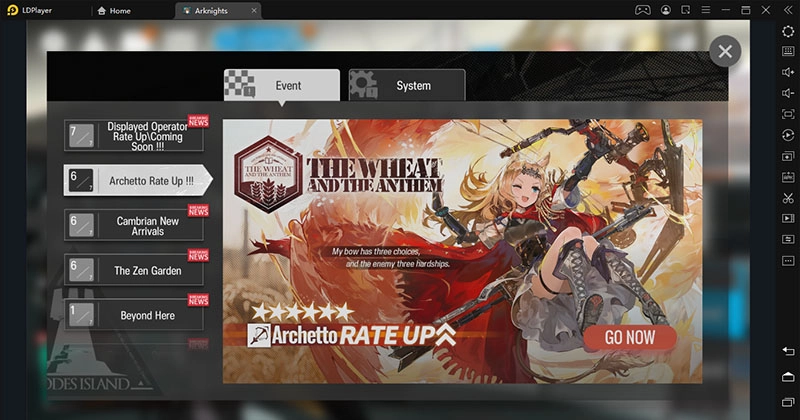
Task: Open the multi-instance add window icon
Action: click(788, 156)
